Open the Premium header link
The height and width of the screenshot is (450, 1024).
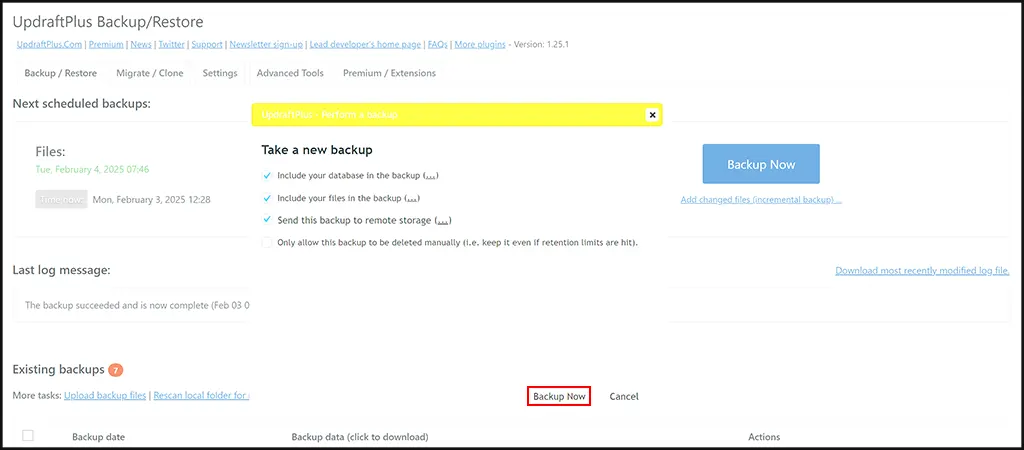[x=106, y=44]
